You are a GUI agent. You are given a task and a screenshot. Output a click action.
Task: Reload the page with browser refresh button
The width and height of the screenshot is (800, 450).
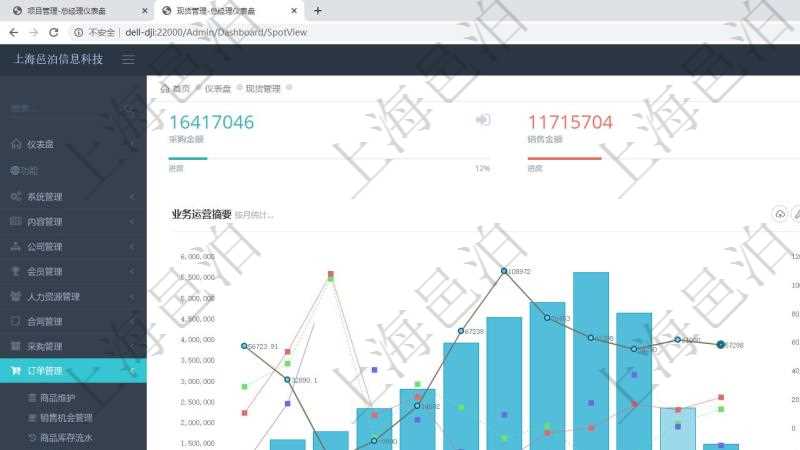coord(53,32)
